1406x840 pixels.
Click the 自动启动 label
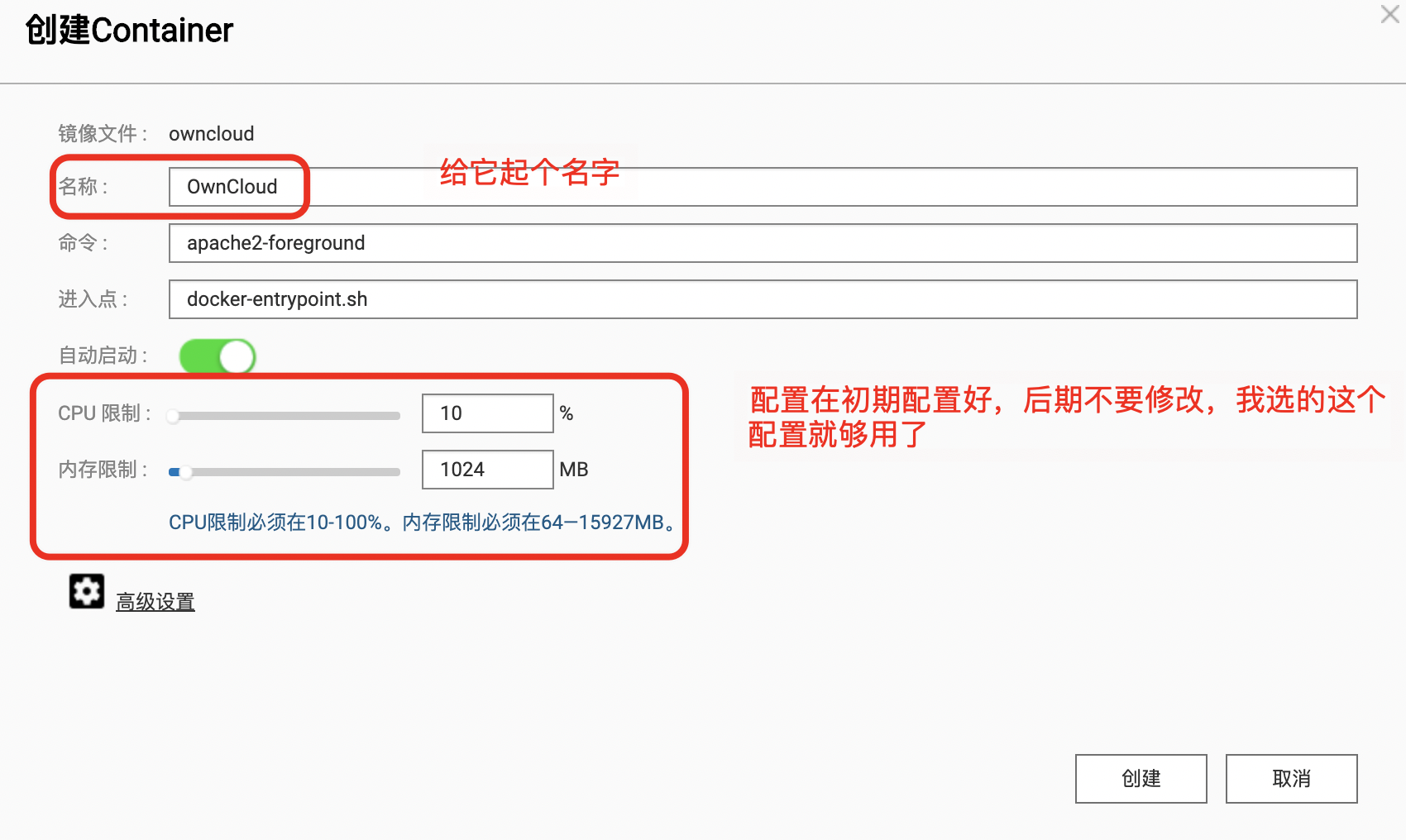click(x=103, y=356)
